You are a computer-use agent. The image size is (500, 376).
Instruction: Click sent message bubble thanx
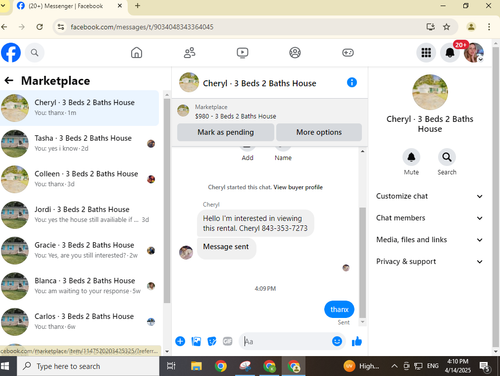[x=339, y=309]
